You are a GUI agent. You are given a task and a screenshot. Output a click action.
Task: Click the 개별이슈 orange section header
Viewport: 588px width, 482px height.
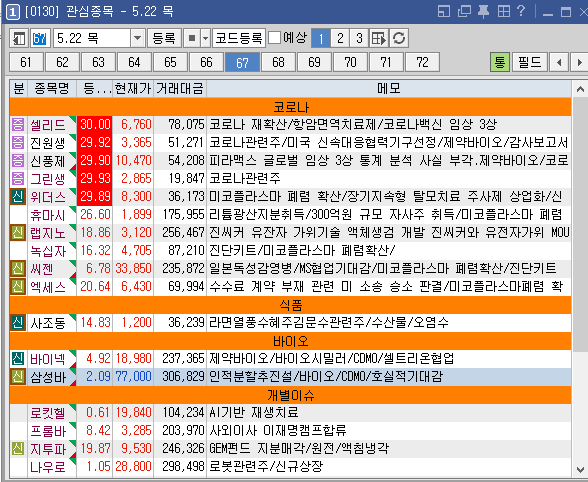point(291,395)
